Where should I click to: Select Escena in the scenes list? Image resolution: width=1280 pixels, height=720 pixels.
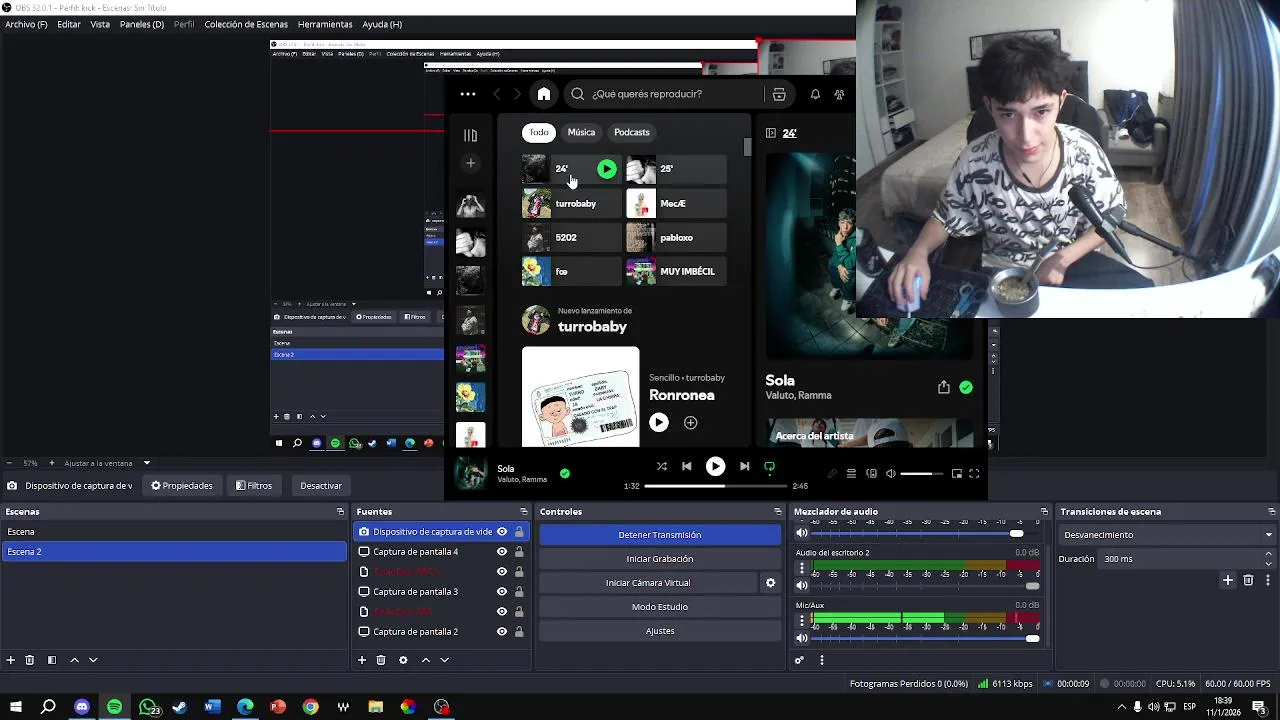pos(173,532)
